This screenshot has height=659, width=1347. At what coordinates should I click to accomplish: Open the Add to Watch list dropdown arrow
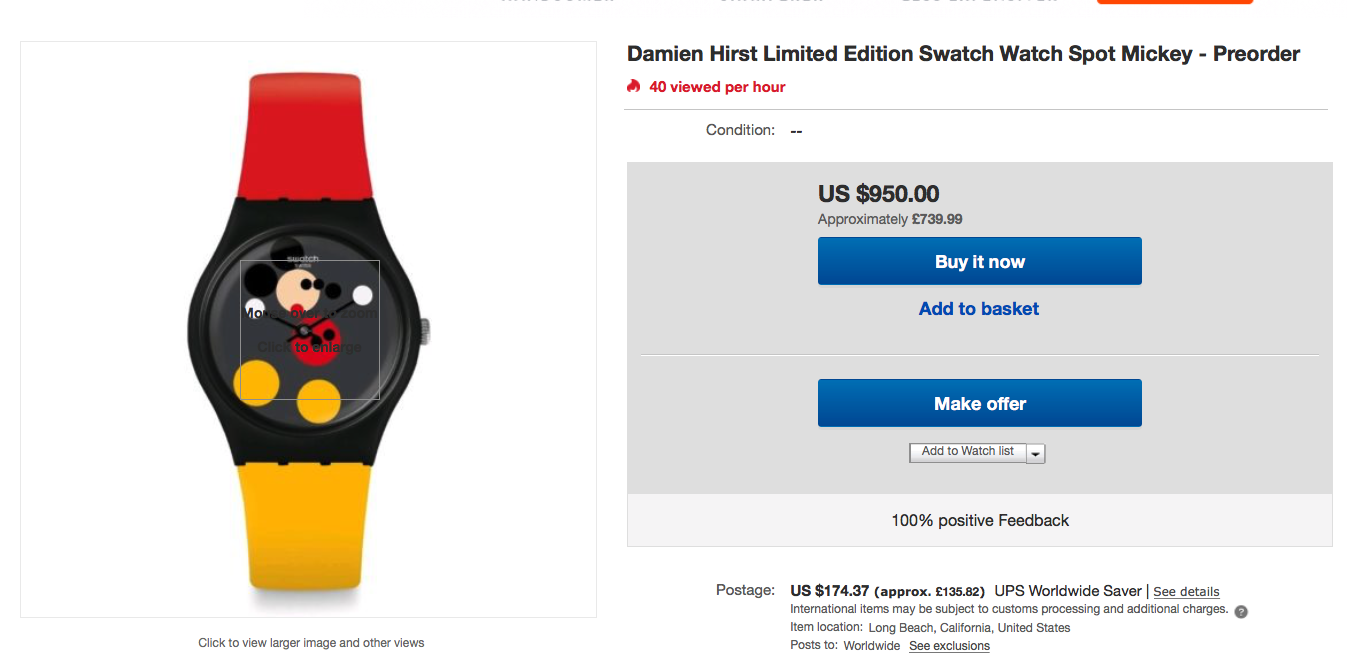pos(1036,453)
